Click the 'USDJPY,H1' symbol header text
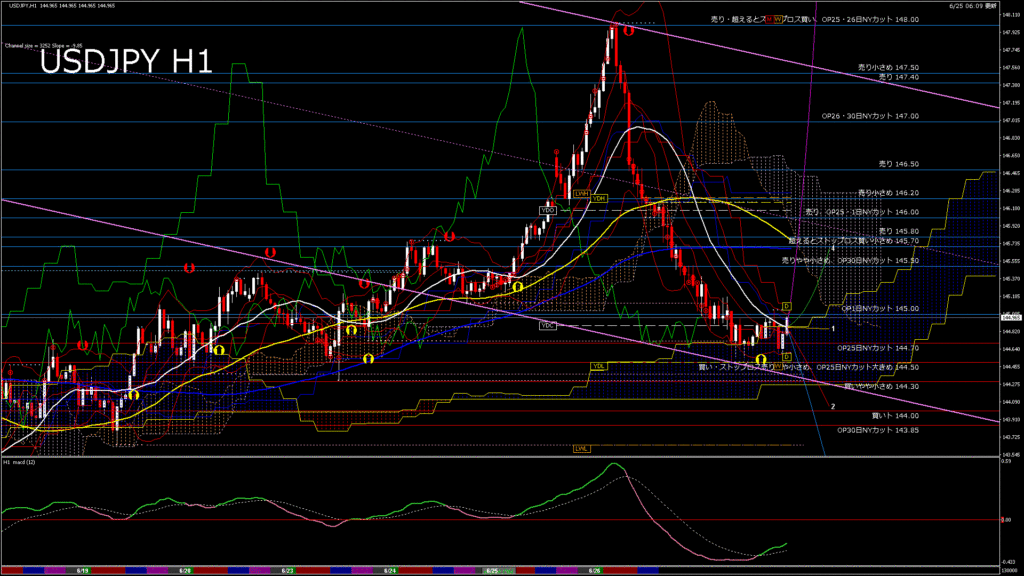1024x576 pixels. [x=23, y=5]
